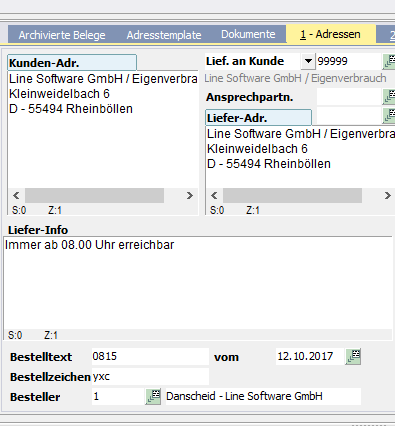Click into the Bestelltext field with 0815
395x426 pixels.
pyautogui.click(x=150, y=357)
